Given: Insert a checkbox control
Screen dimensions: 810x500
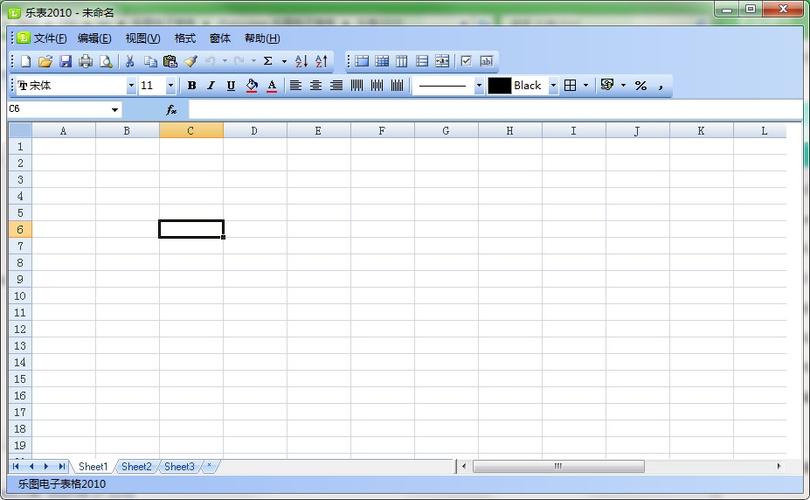Looking at the screenshot, I should click(x=466, y=61).
